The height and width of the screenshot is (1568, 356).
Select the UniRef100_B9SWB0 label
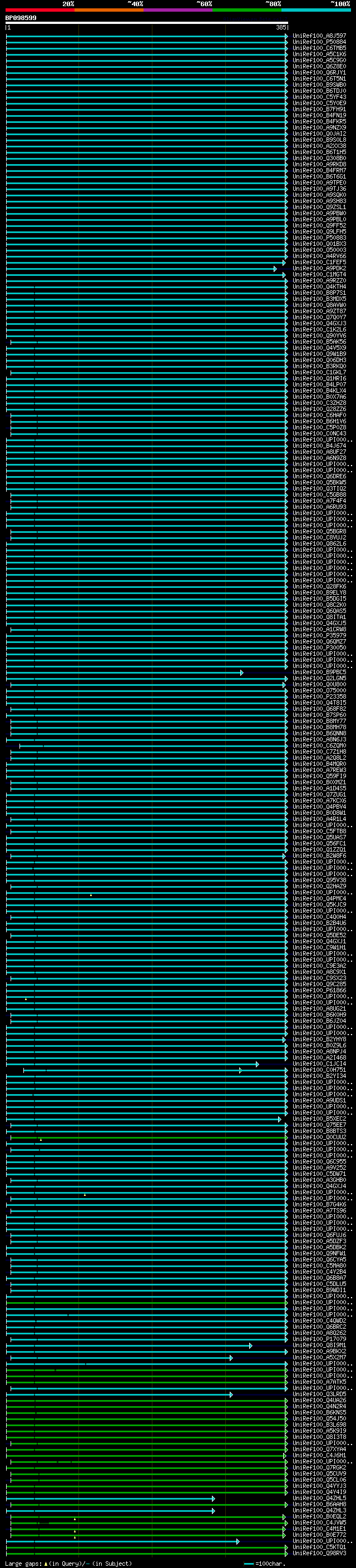point(319,85)
